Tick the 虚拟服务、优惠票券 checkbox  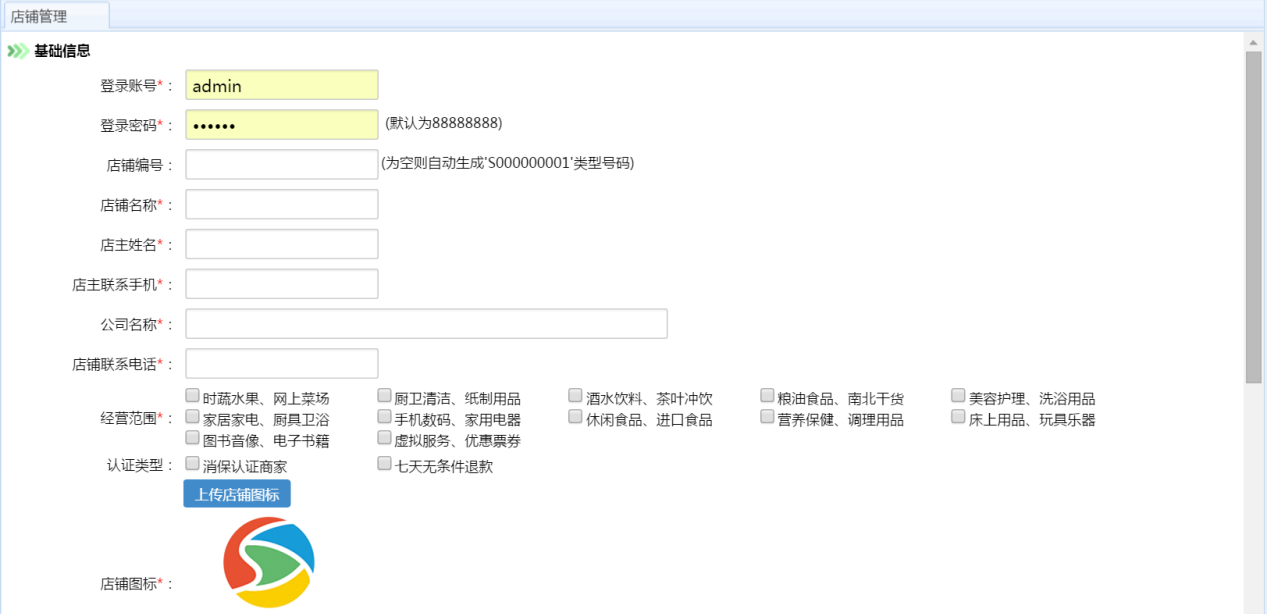click(x=384, y=438)
